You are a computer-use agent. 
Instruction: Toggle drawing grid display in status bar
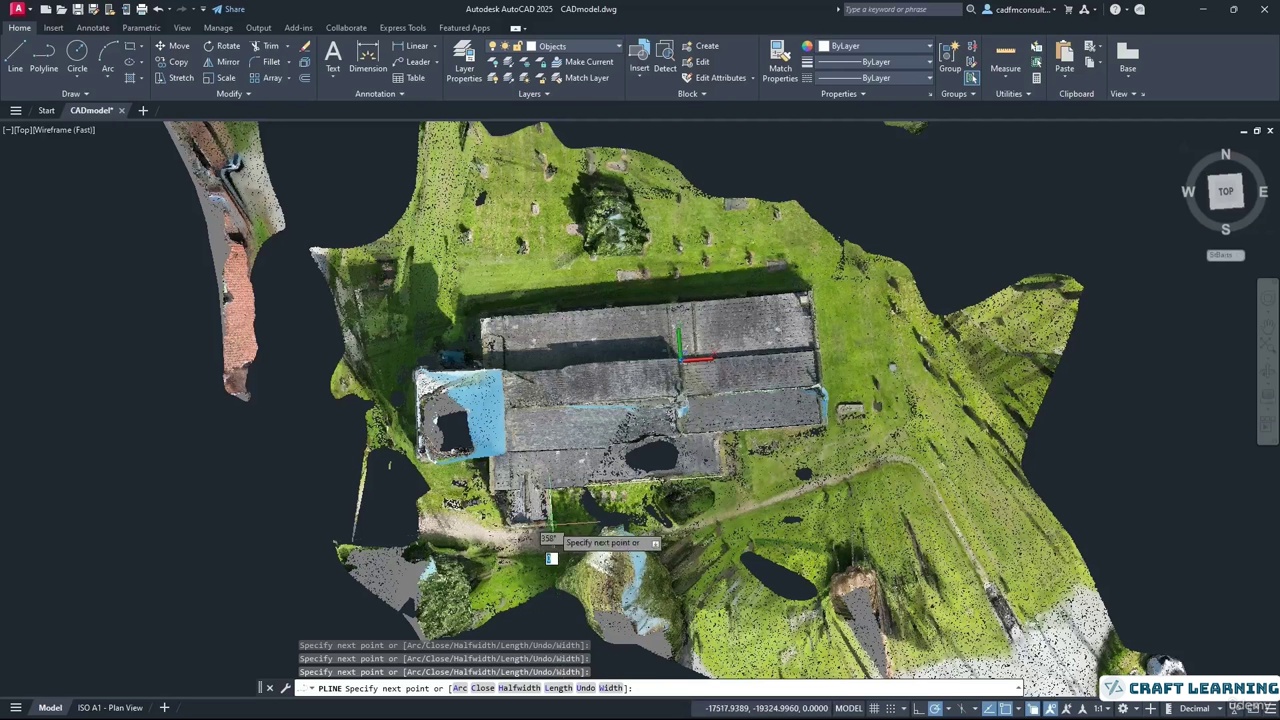874,709
